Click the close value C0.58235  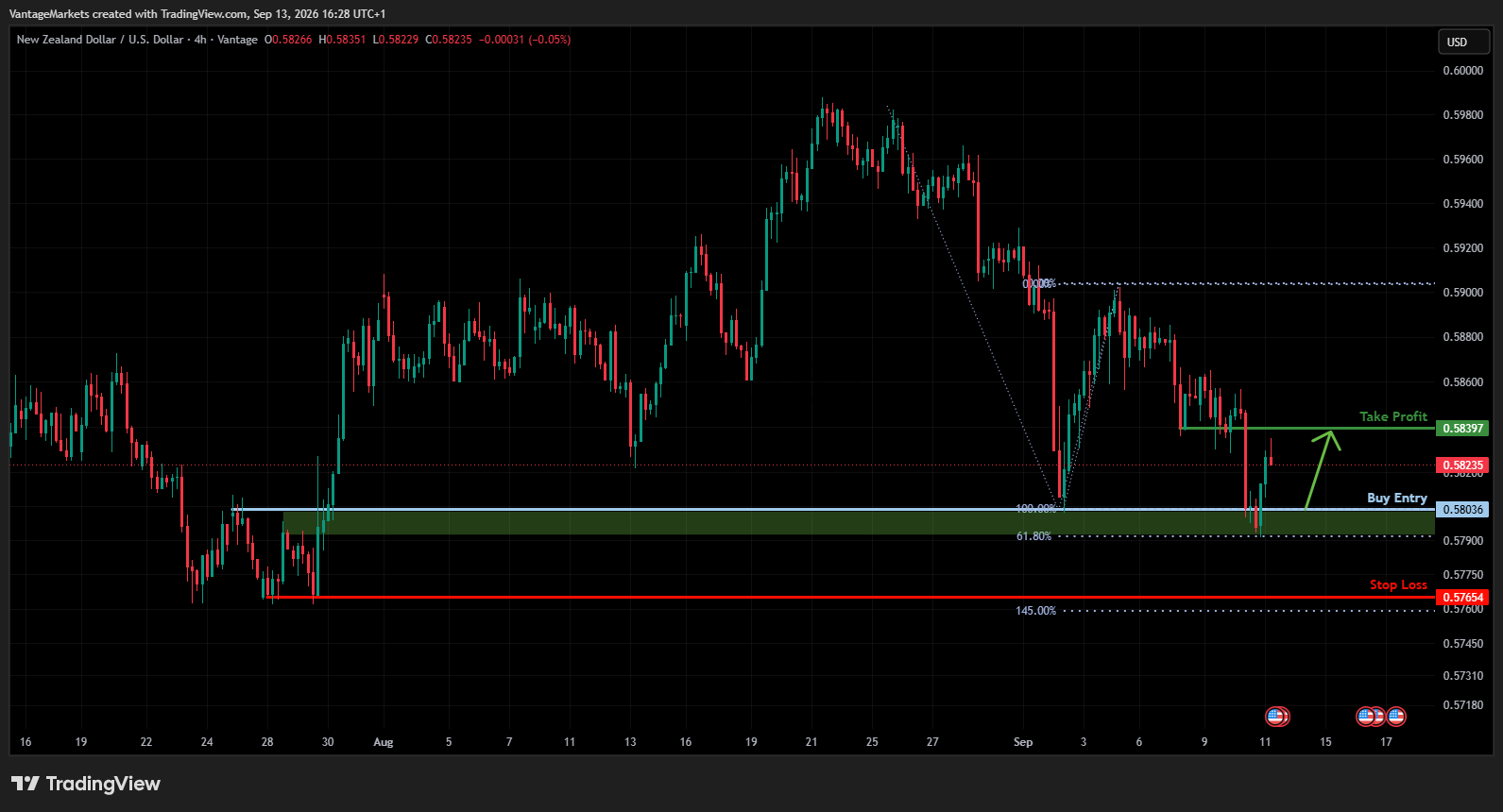pos(449,40)
